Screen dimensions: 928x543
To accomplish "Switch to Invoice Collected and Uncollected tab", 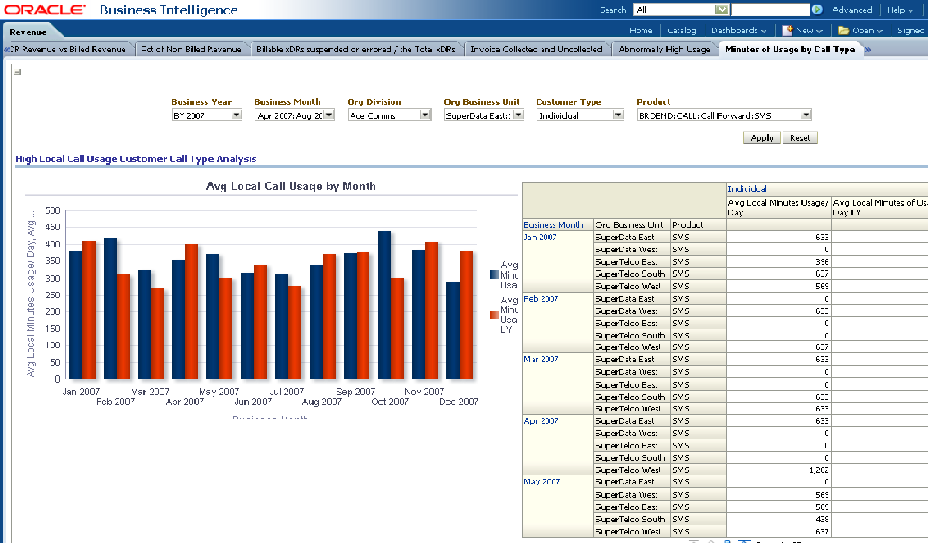I will pos(536,49).
